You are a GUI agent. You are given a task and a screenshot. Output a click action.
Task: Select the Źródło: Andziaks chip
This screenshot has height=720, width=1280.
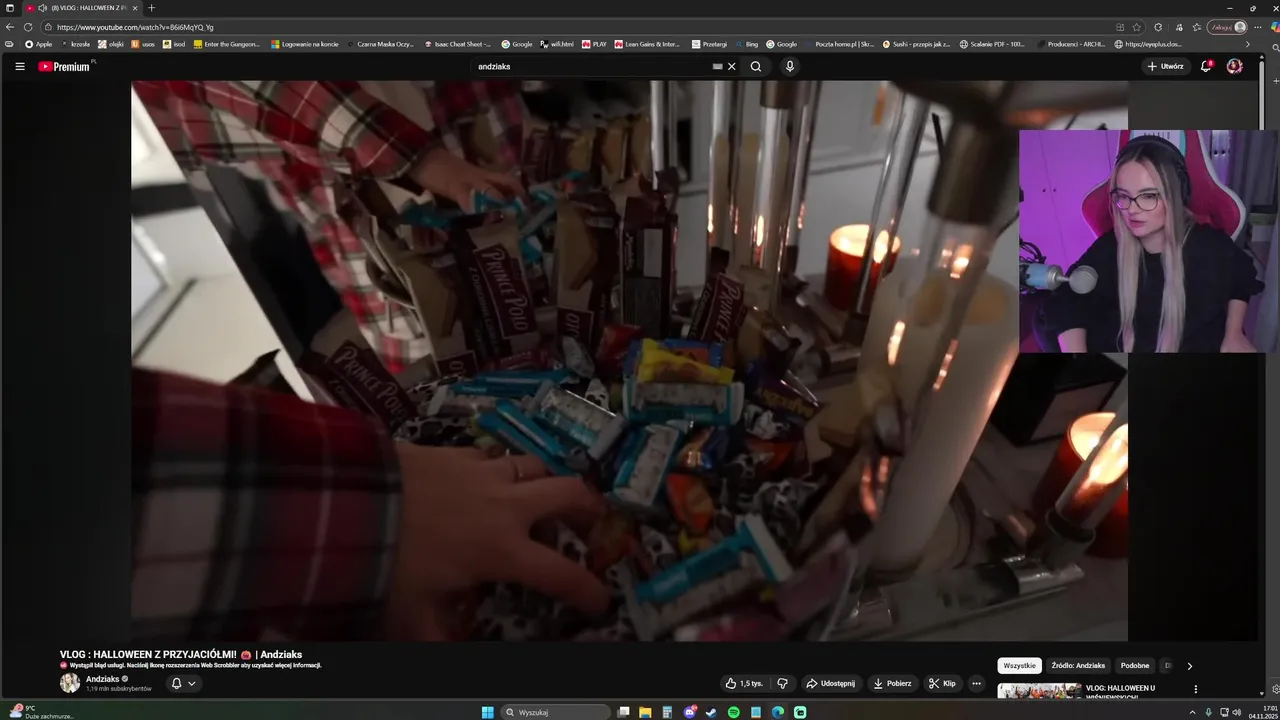point(1078,665)
